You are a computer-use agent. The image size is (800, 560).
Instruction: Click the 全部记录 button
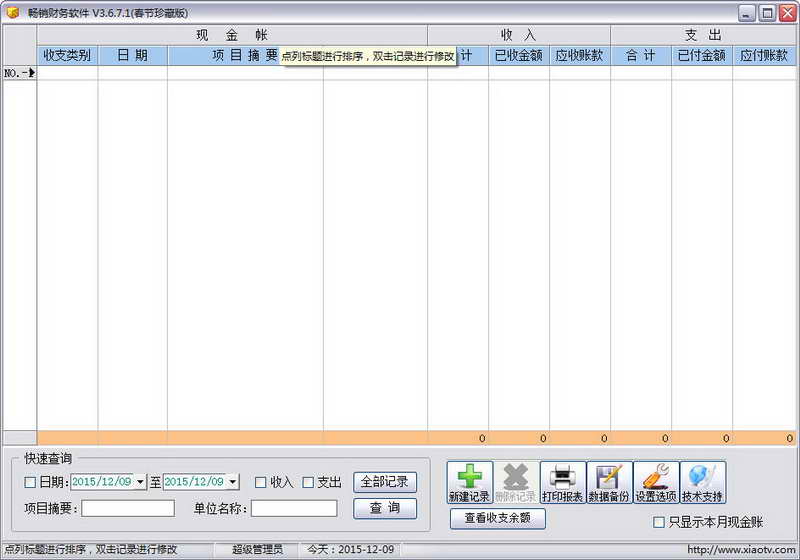tap(385, 482)
